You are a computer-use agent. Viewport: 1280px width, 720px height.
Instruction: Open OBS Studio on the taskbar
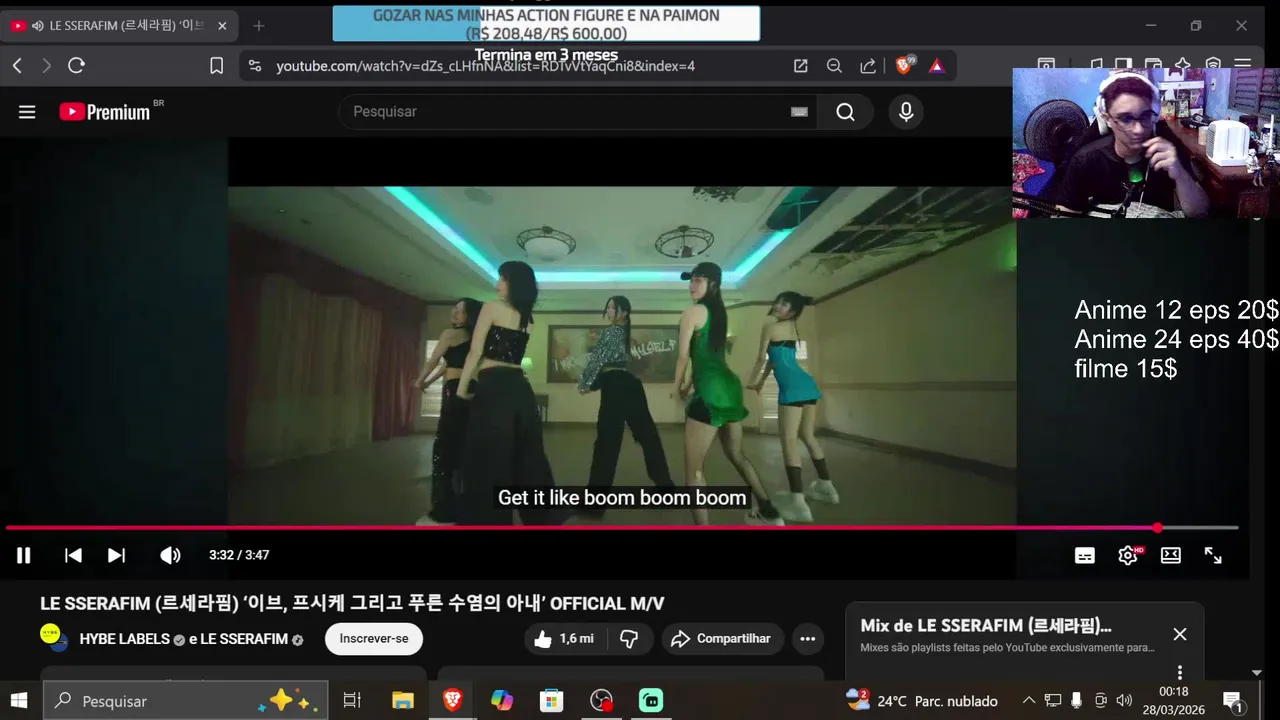click(x=601, y=701)
